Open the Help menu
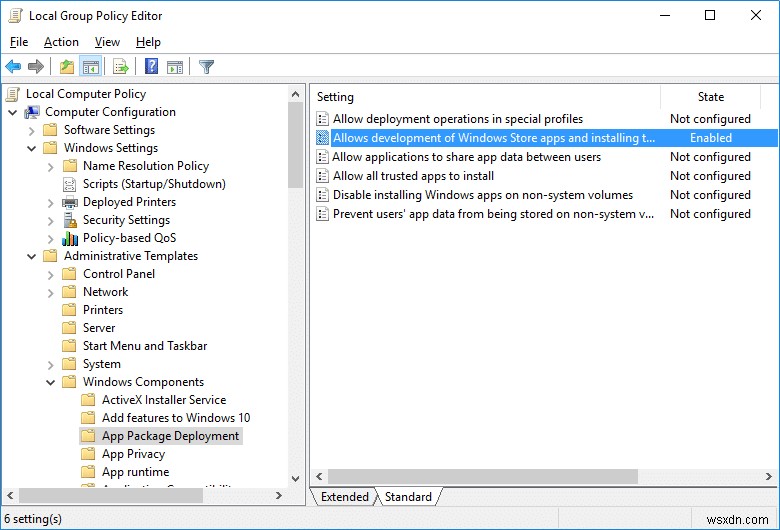Viewport: 780px width, 530px height. pos(148,42)
